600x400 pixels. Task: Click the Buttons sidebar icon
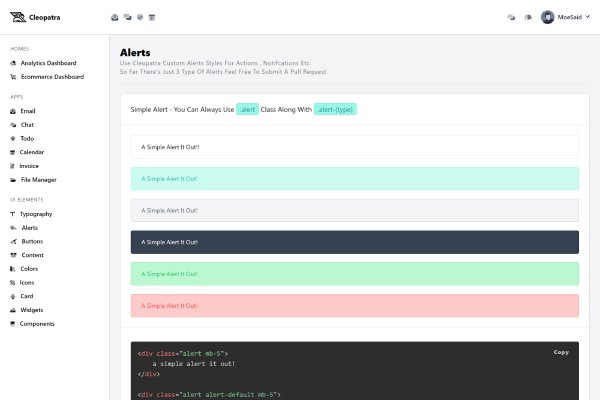pos(13,242)
